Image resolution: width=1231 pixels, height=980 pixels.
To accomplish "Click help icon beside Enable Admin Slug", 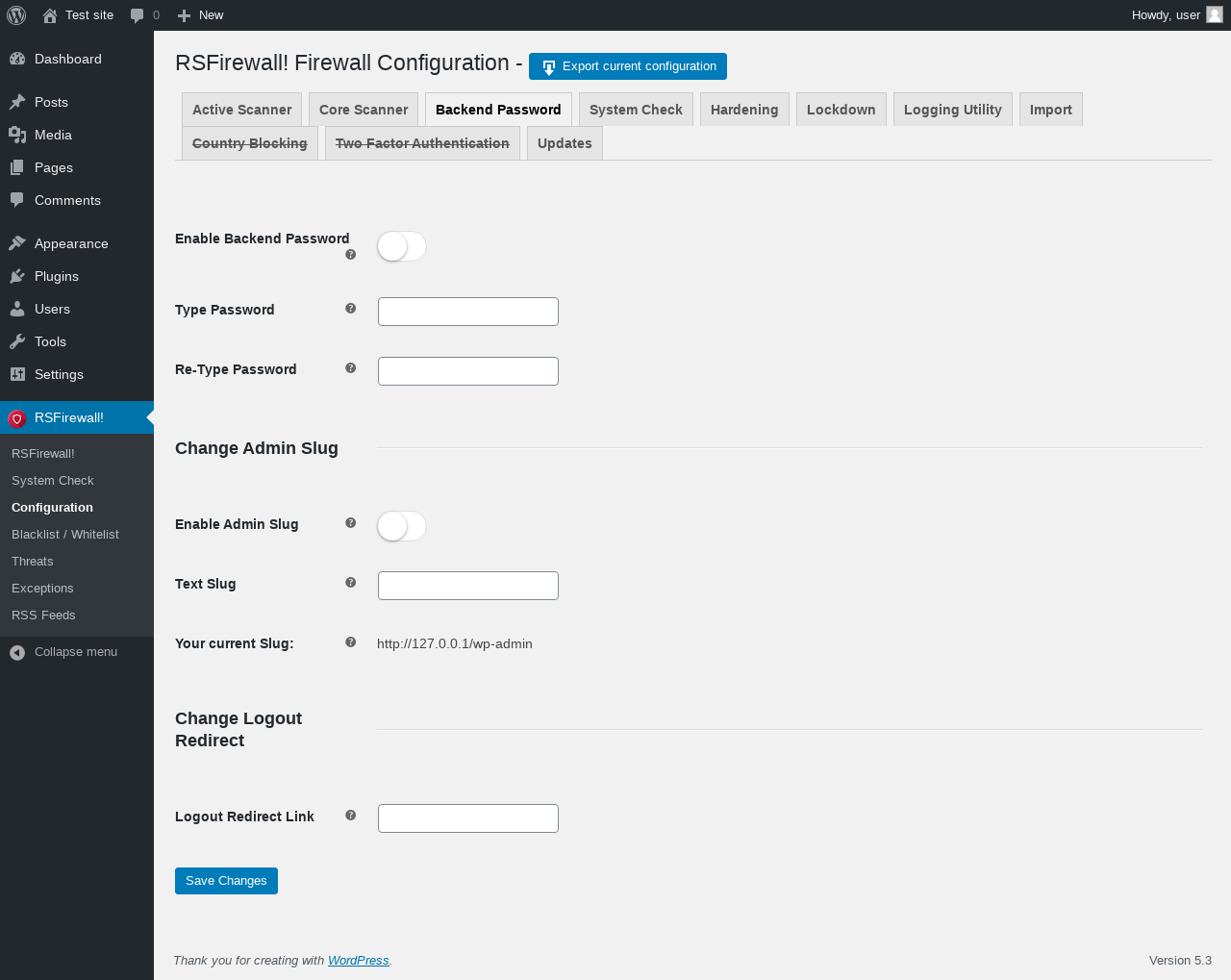I will [x=350, y=522].
